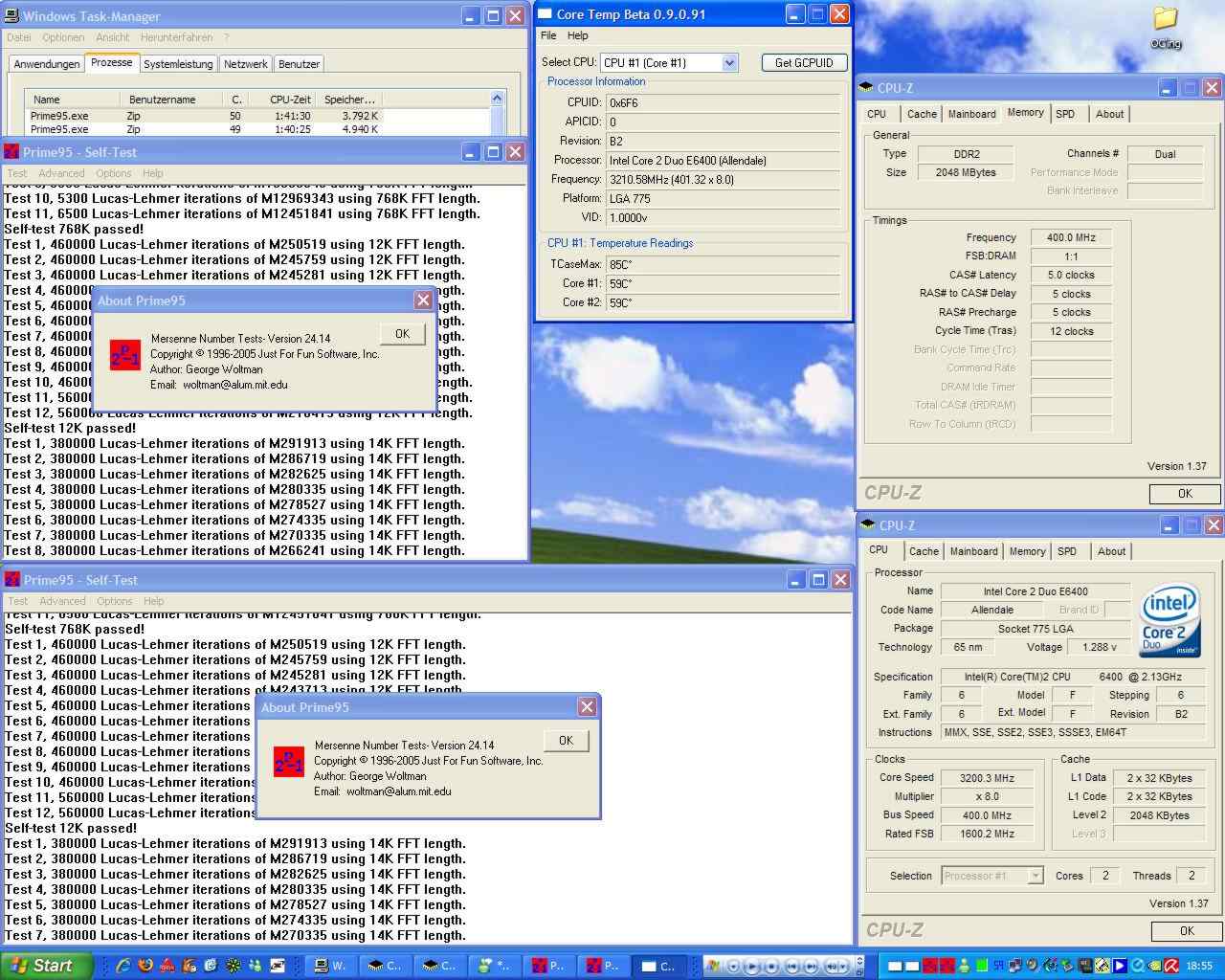This screenshot has width=1225, height=980.
Task: Click the blue play-arrow tray icon
Action: click(x=1120, y=967)
